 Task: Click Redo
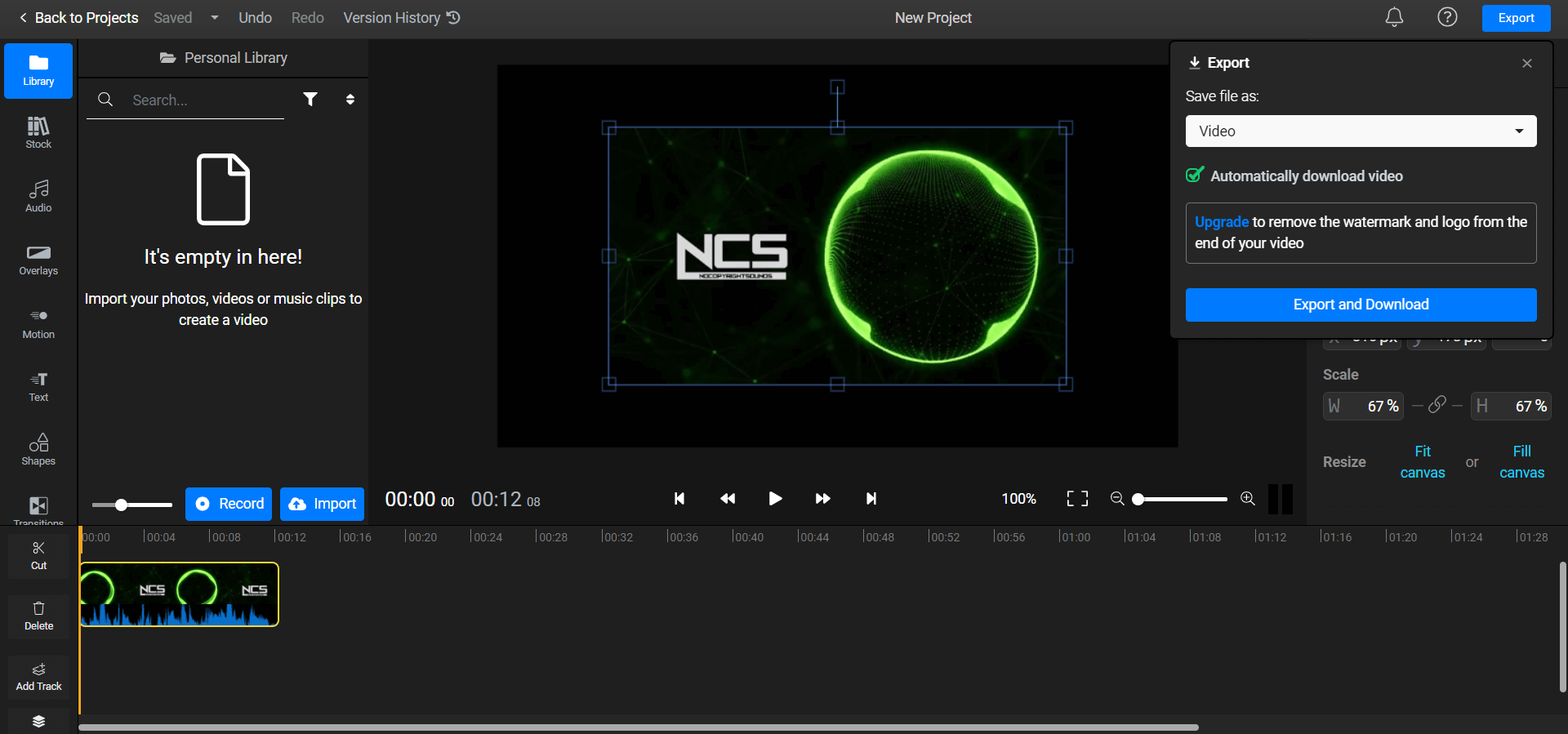point(307,17)
